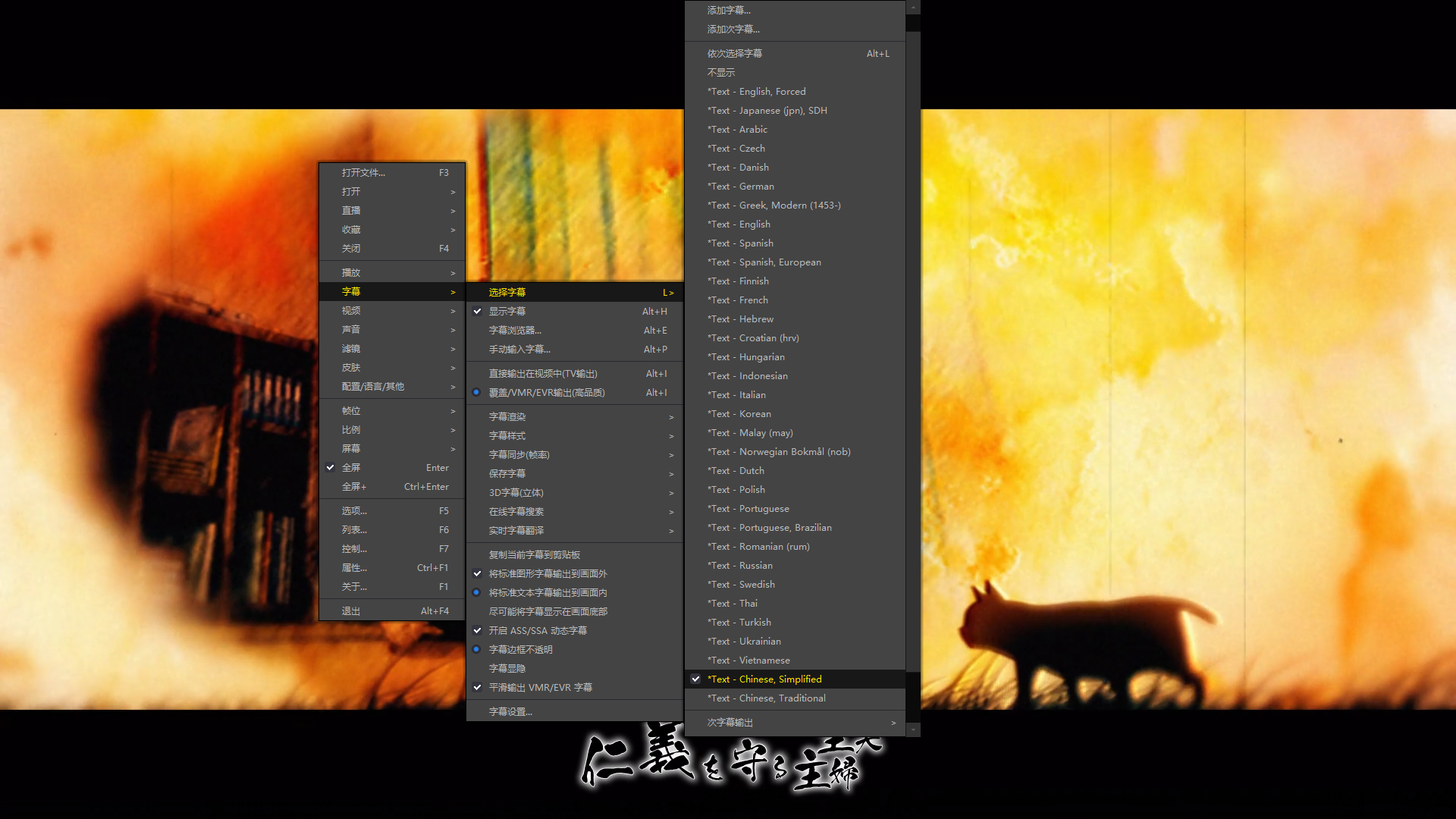Screen dimensions: 1456x819
Task: Click 尽可能将字幕显示在画面底部
Action: click(x=574, y=612)
